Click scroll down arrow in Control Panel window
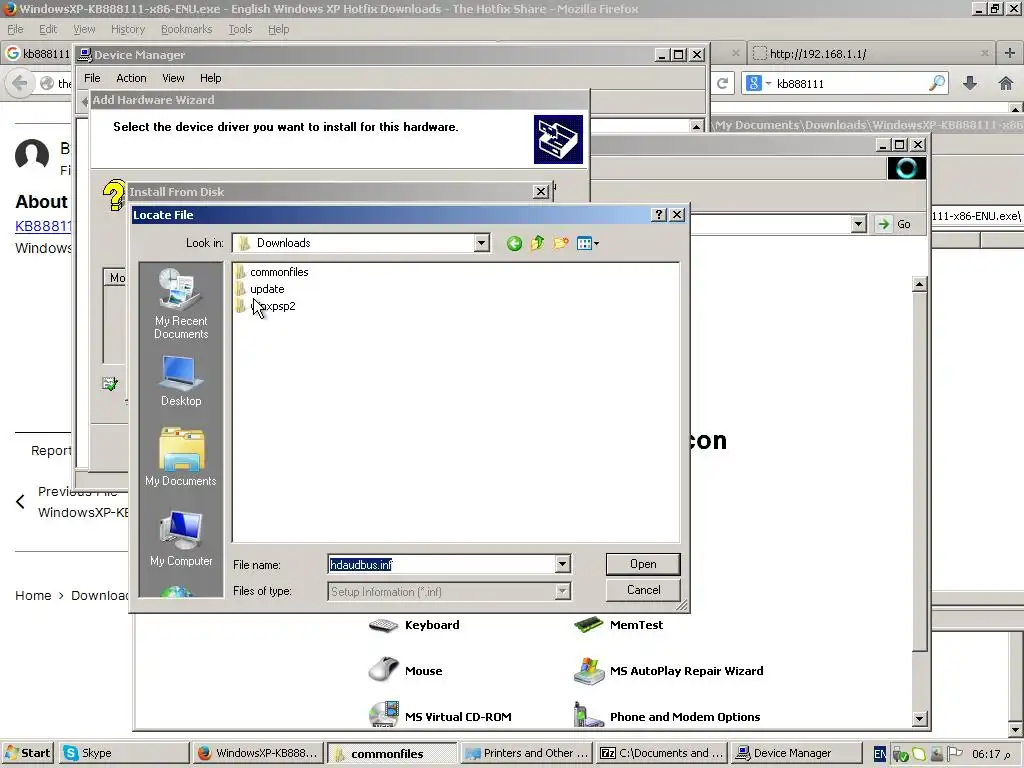 click(x=919, y=719)
